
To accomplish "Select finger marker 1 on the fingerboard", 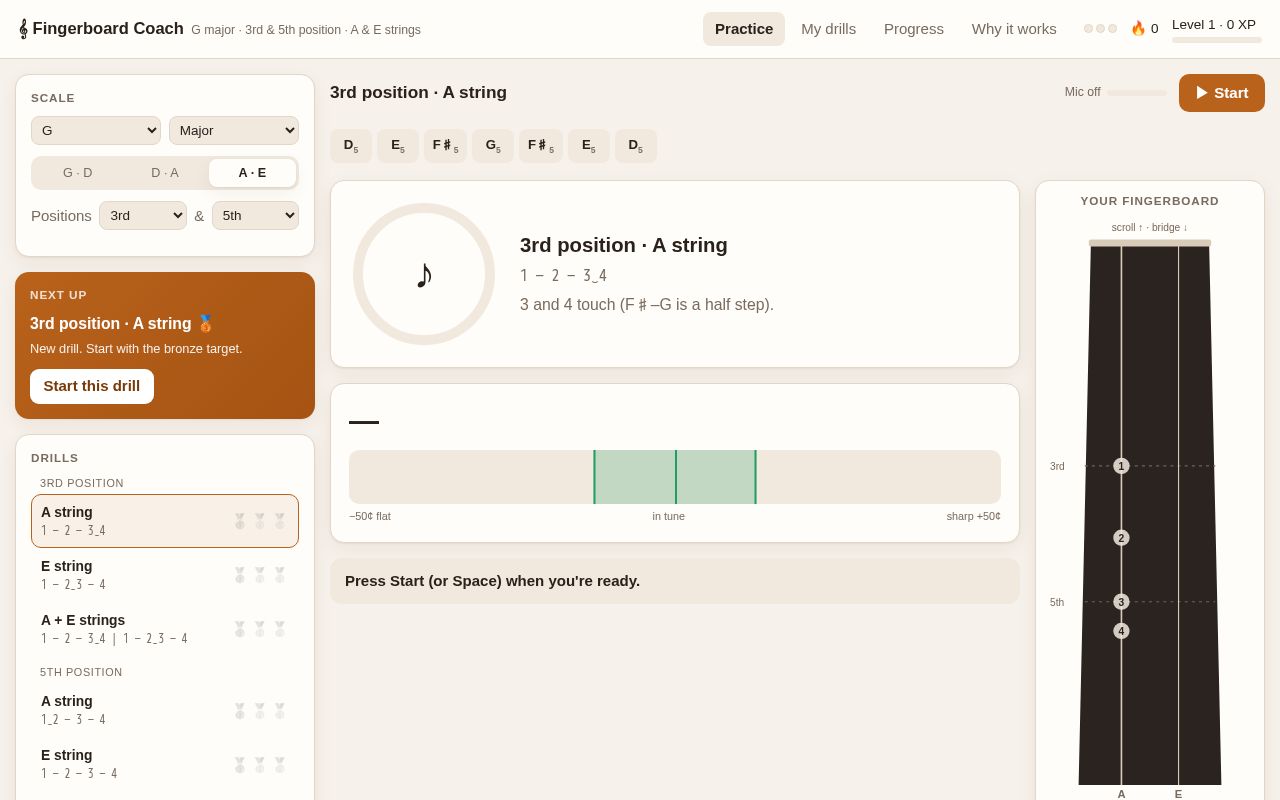I will 1121,466.
